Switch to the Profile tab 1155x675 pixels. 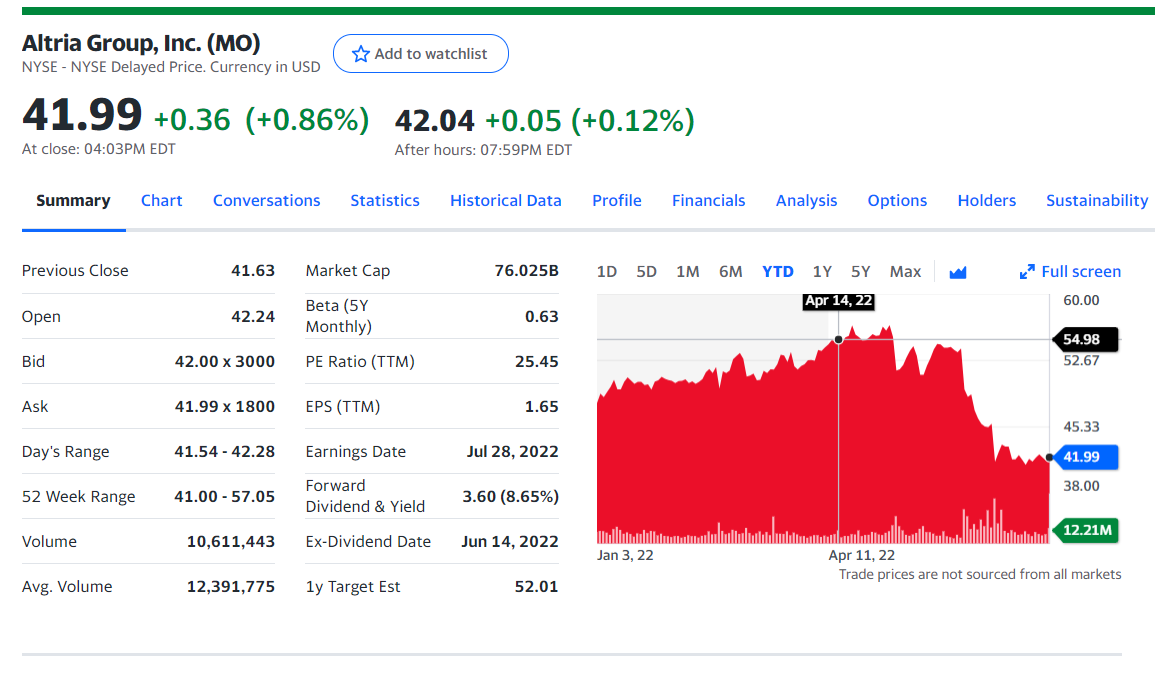tap(617, 200)
